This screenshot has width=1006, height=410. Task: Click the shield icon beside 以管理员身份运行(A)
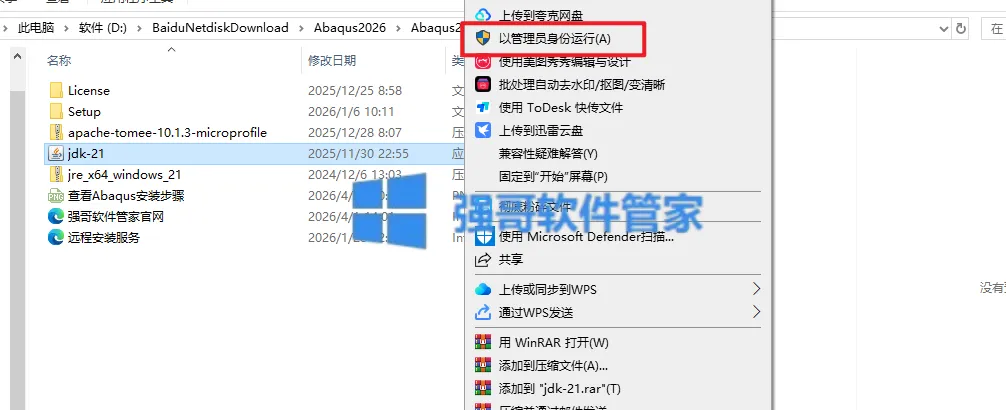point(482,38)
